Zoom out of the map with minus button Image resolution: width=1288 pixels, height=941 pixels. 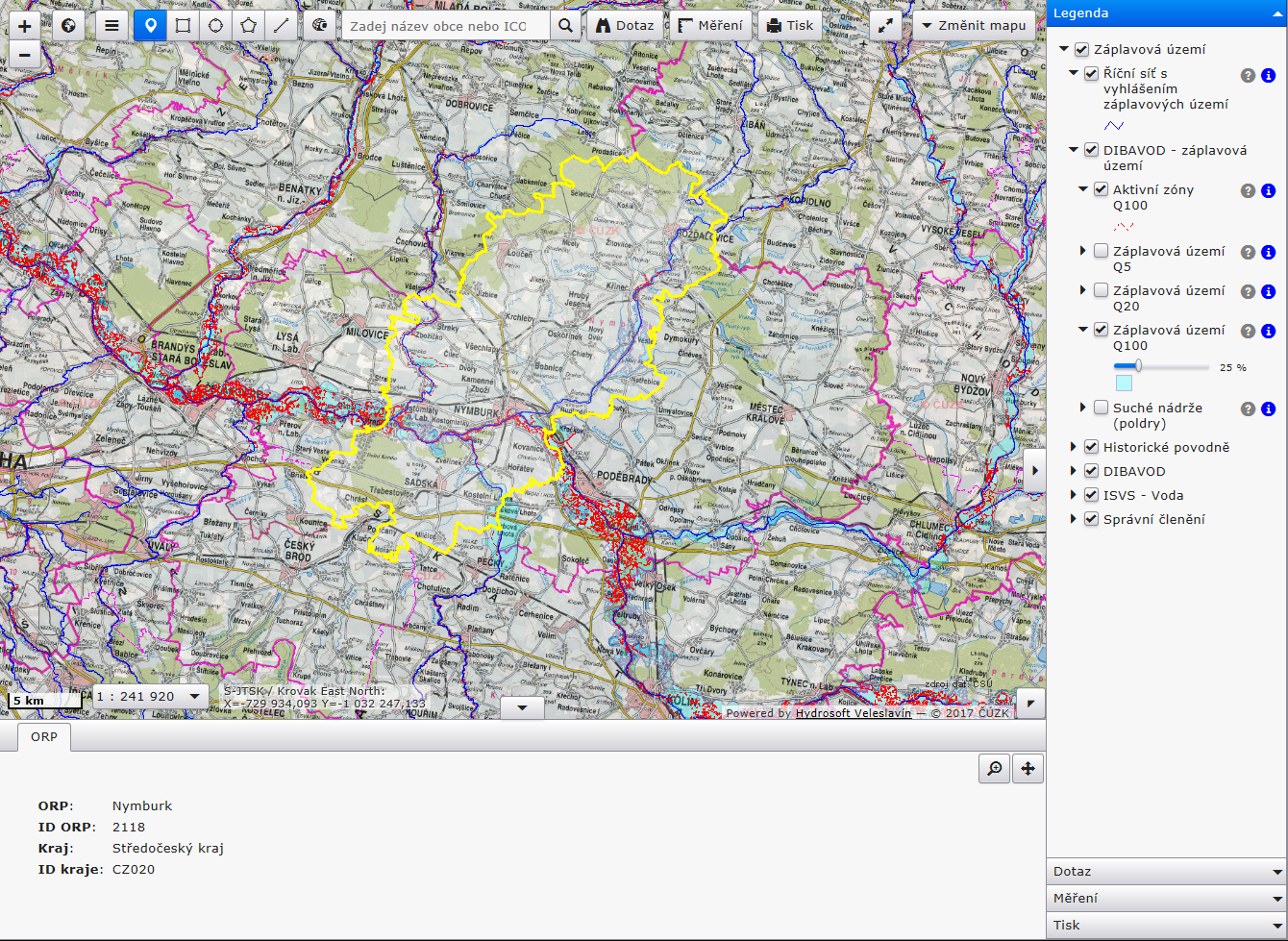(x=24, y=57)
